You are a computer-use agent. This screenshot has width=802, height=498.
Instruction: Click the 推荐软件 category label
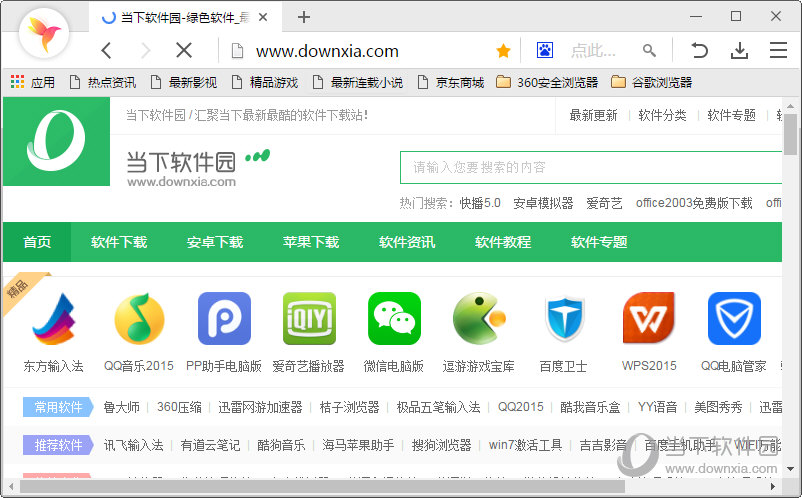58,445
